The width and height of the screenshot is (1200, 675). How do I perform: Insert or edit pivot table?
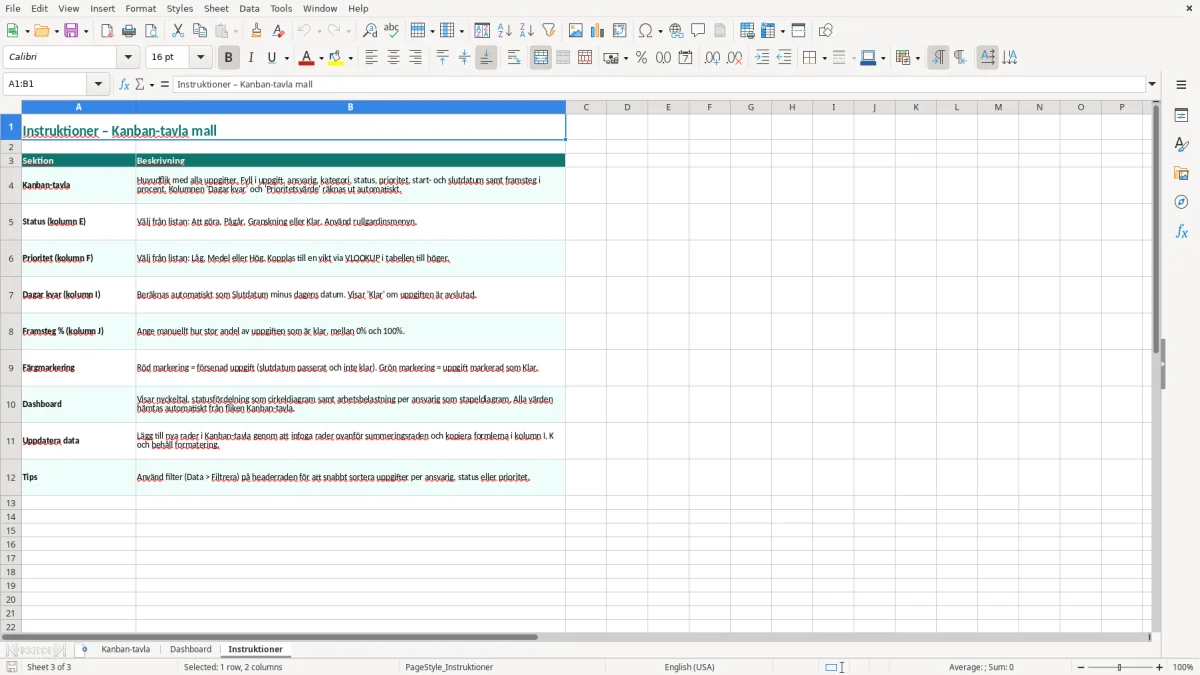tap(620, 31)
